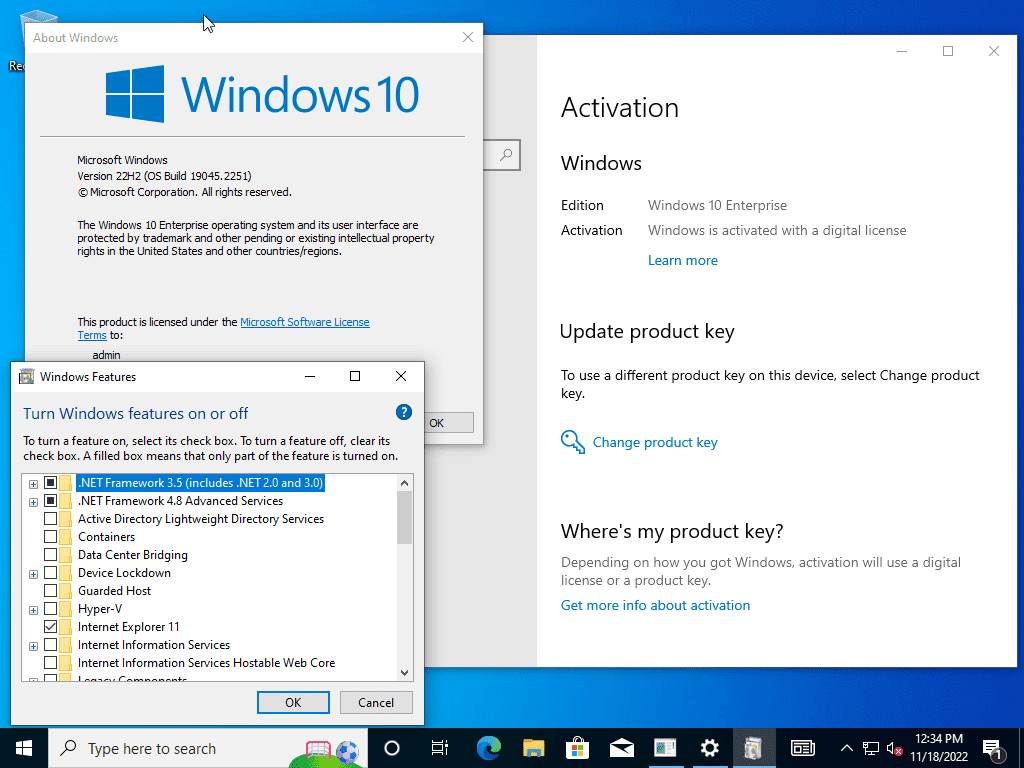The image size is (1024, 768).
Task: Click the Learn more activation link
Action: point(682,260)
